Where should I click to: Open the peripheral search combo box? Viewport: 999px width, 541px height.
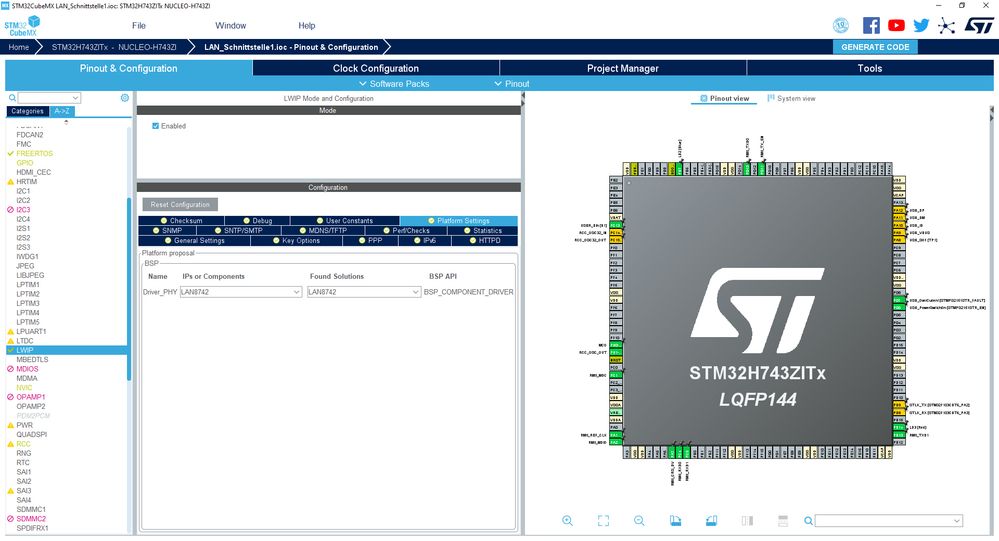tap(49, 97)
